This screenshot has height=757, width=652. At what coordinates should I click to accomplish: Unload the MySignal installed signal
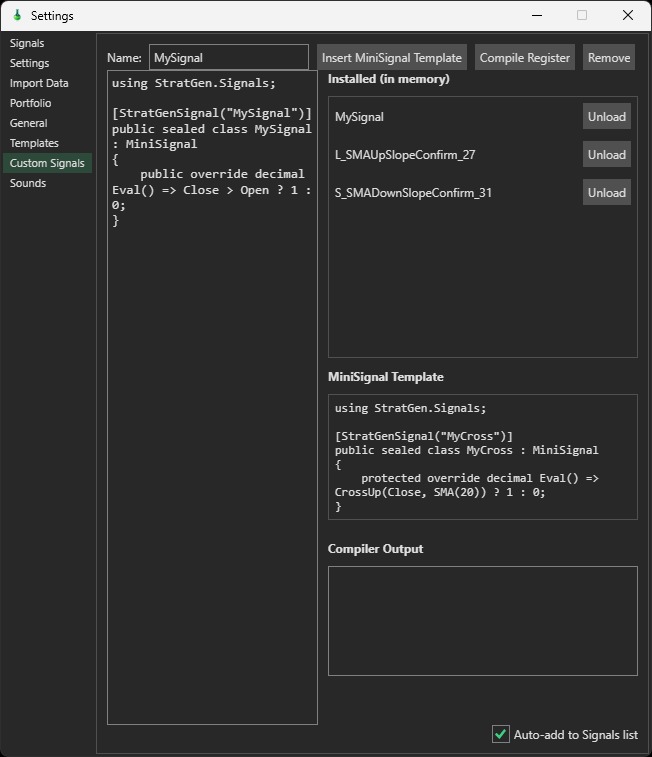[607, 116]
